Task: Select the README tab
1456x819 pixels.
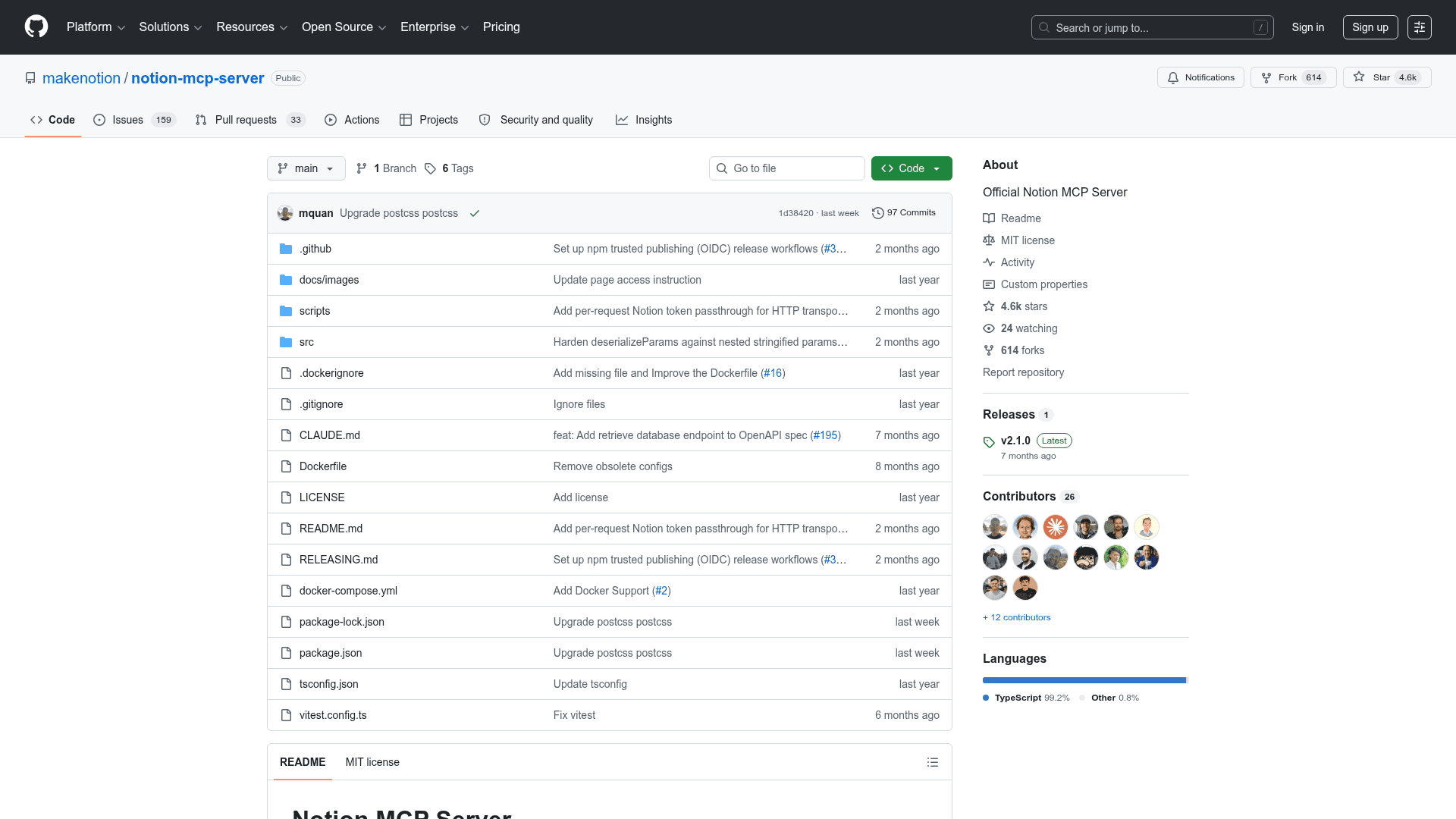Action: coord(303,762)
